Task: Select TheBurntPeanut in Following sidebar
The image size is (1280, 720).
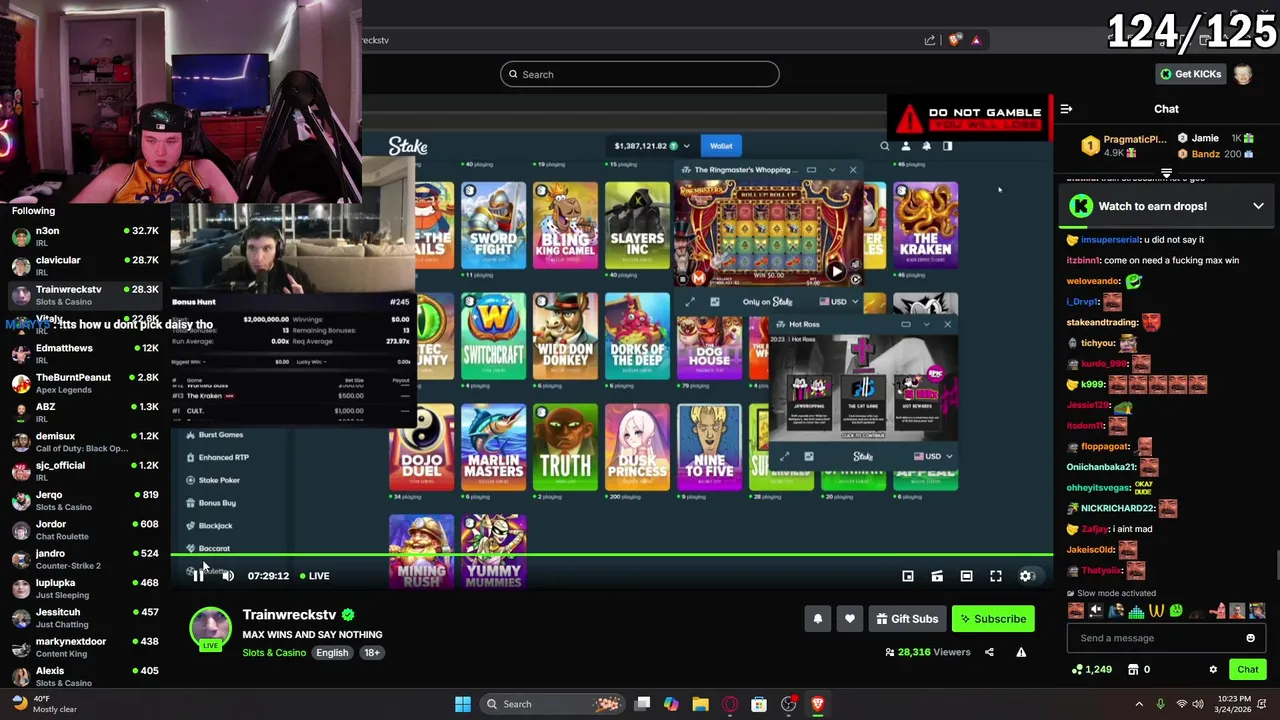Action: pyautogui.click(x=85, y=383)
